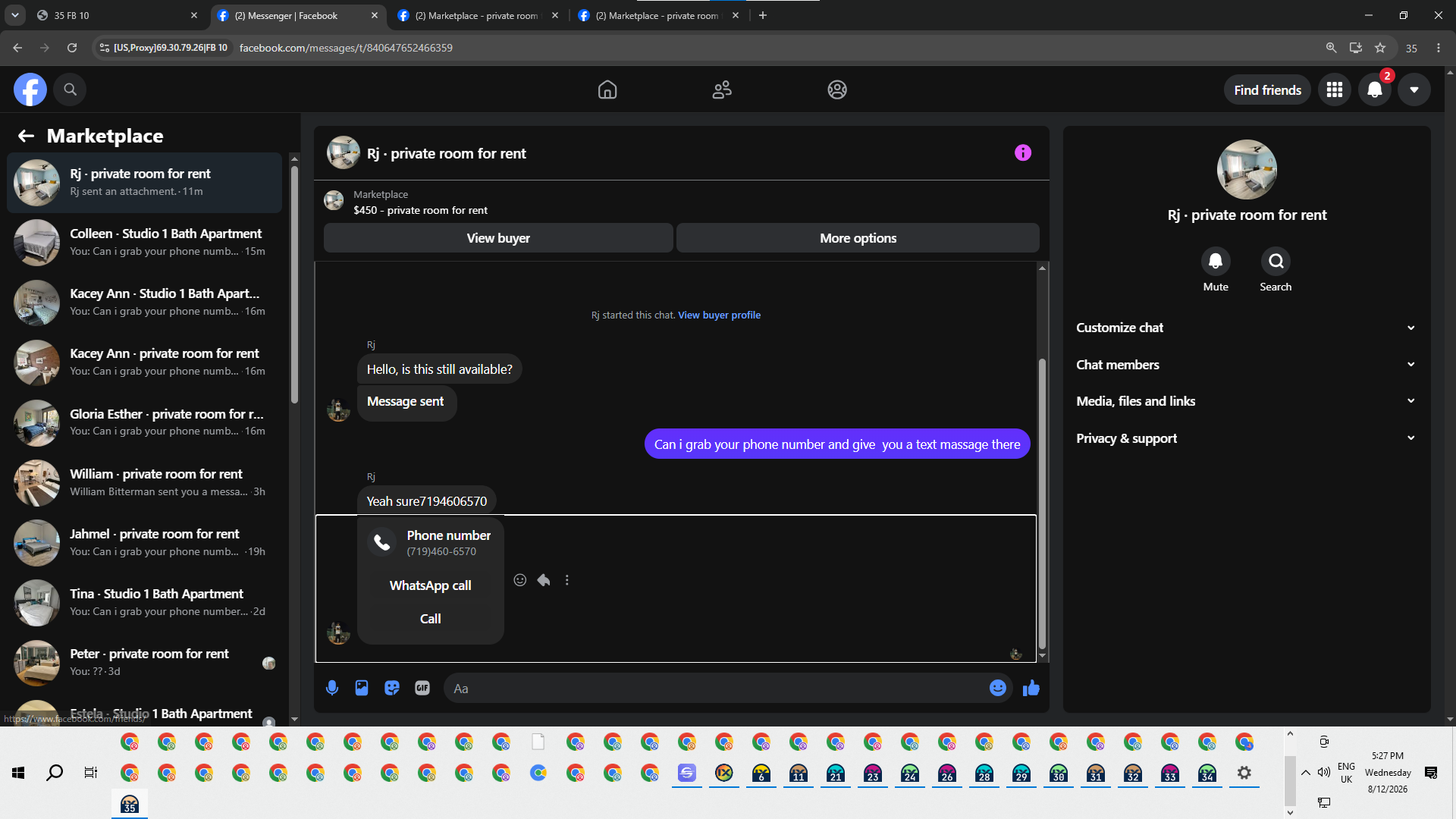Open the Colleen Studio 1 Bath Apartment chat

pyautogui.click(x=144, y=243)
